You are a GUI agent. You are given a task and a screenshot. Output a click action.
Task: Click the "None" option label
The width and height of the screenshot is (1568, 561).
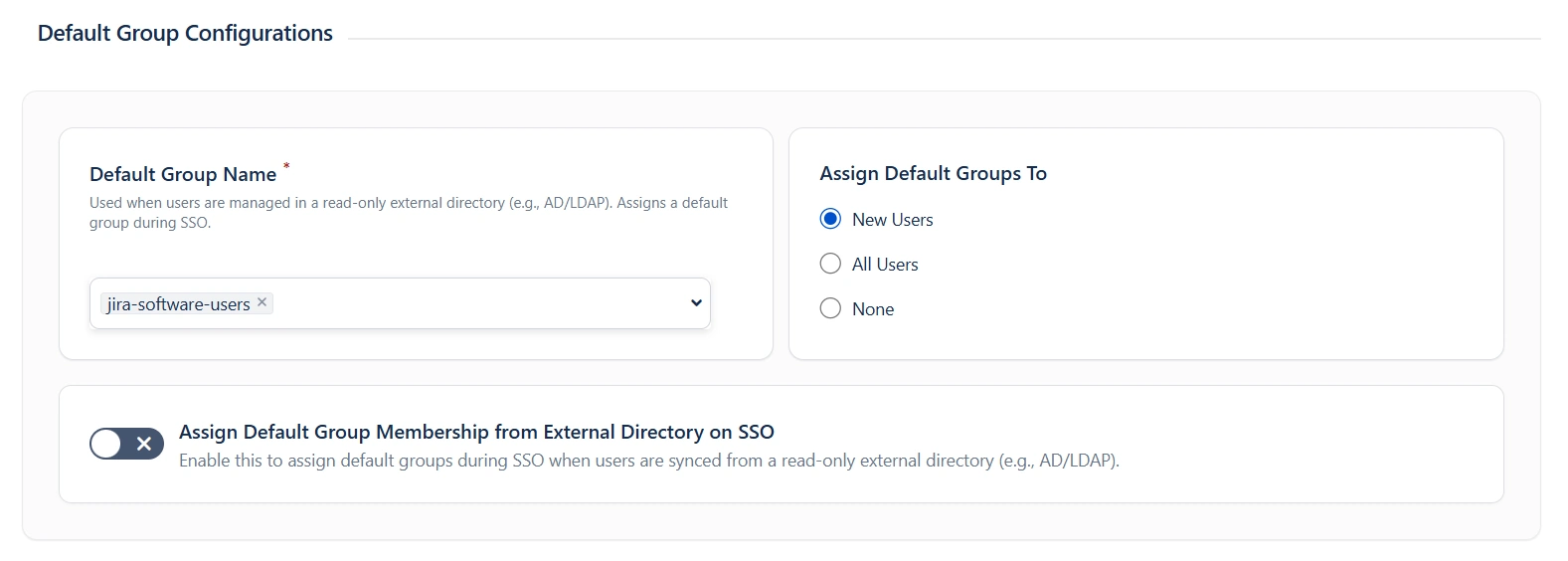873,309
